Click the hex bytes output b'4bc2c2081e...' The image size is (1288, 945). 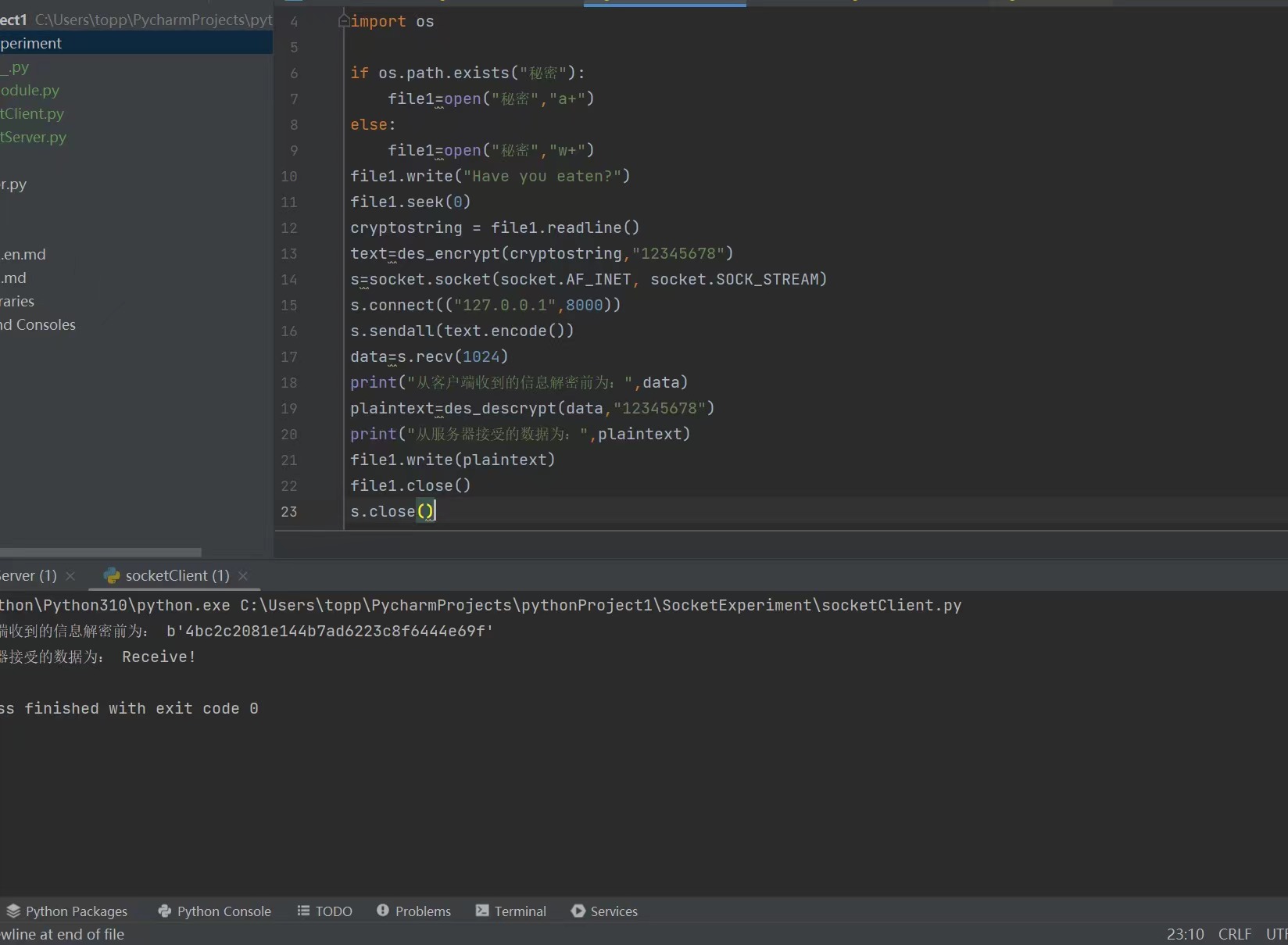coord(330,632)
